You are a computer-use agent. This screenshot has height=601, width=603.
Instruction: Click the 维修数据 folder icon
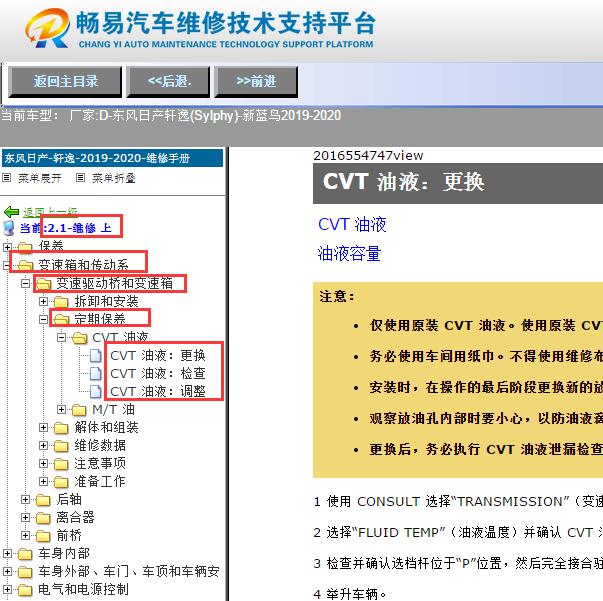[61, 446]
